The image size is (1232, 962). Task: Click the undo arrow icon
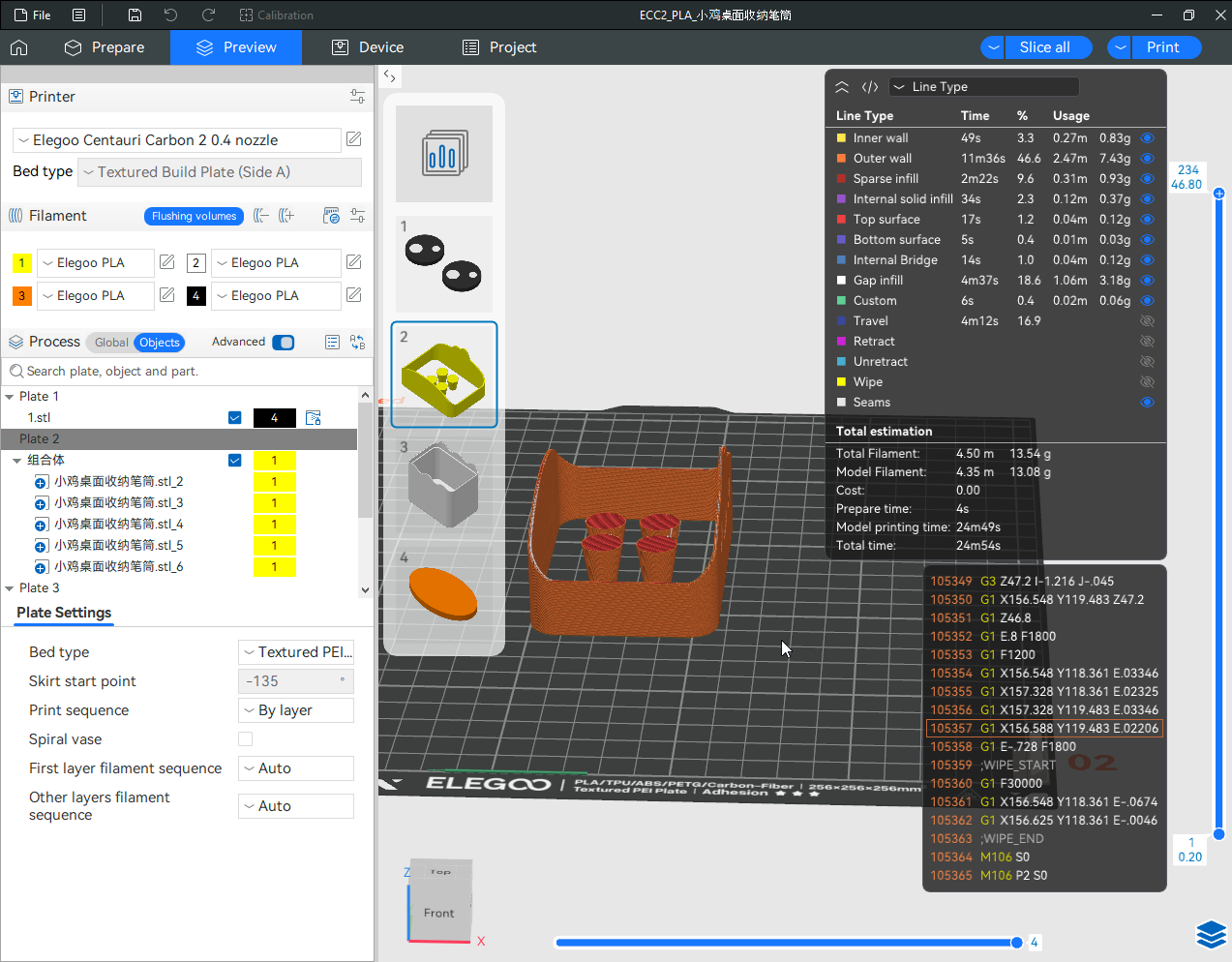(171, 15)
